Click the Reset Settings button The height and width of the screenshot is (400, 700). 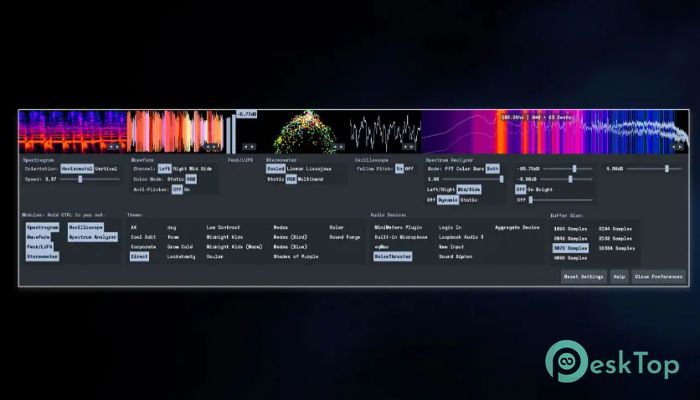(583, 277)
